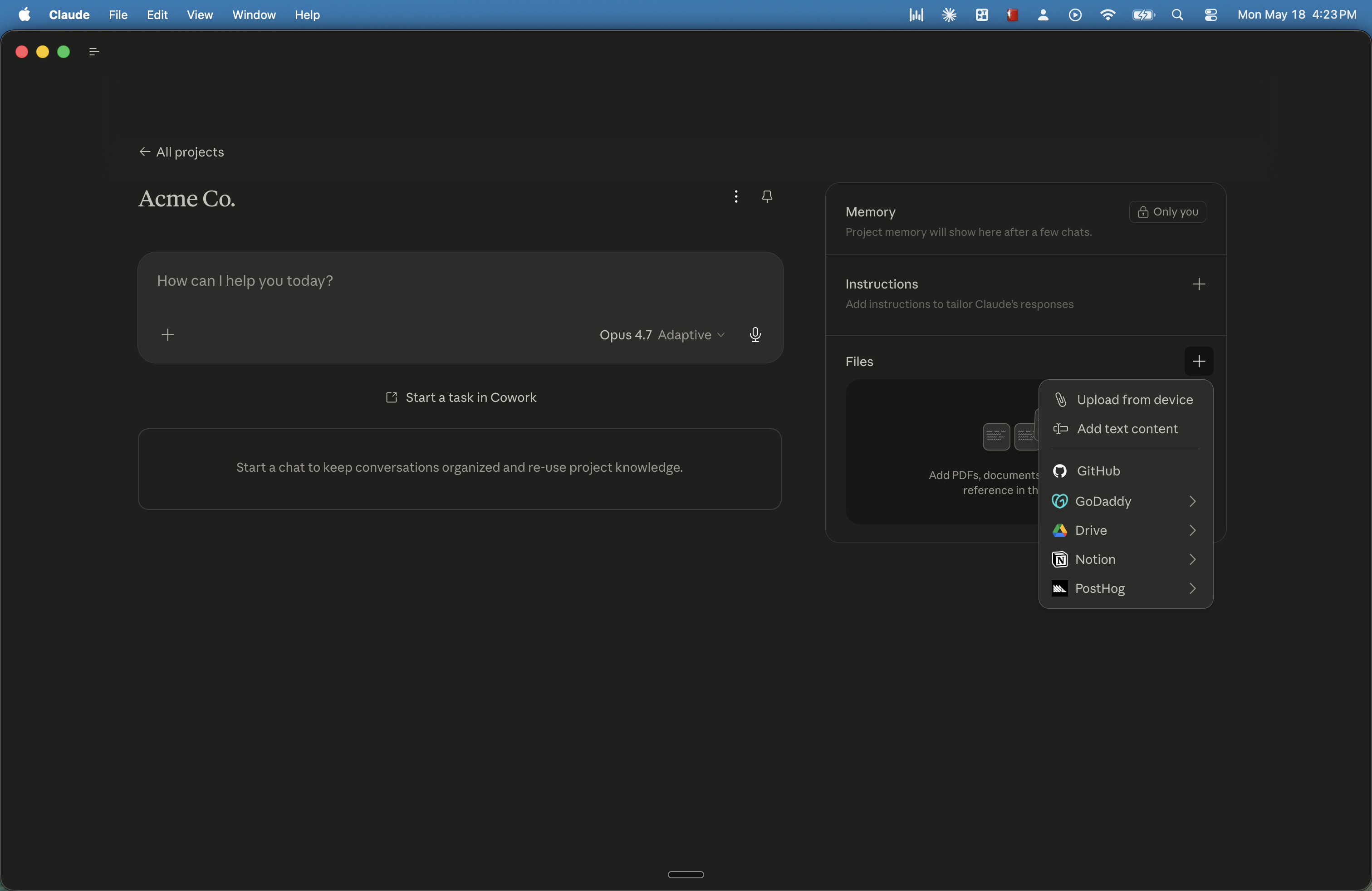Select Notion in the files menu
The width and height of the screenshot is (1372, 891).
point(1125,559)
